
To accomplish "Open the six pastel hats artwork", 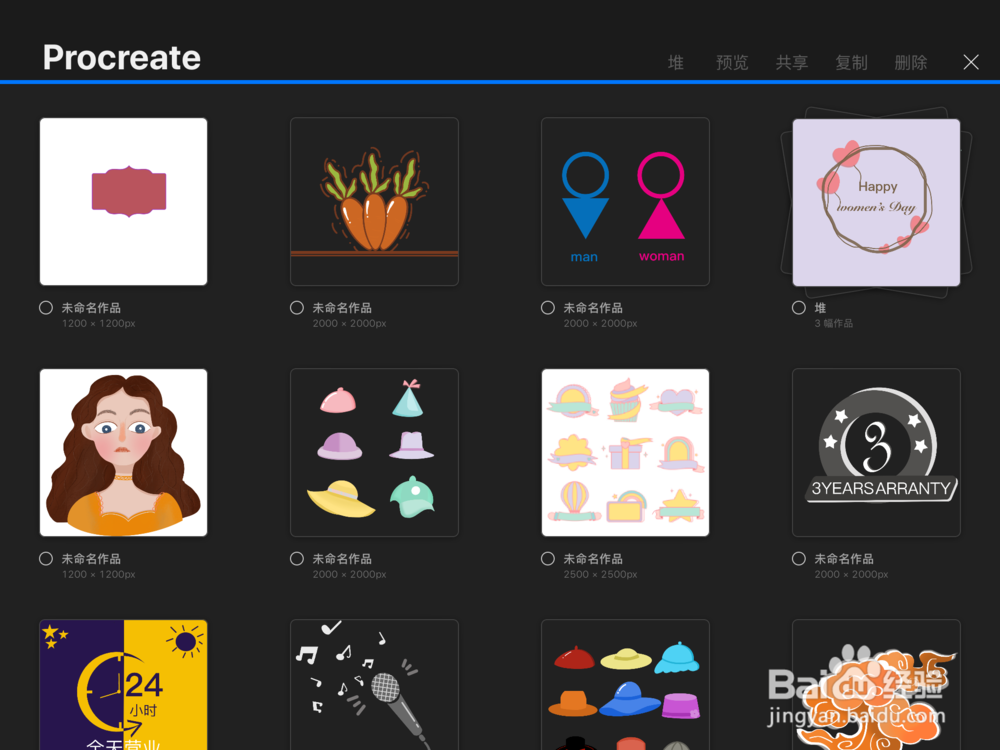I will click(374, 453).
